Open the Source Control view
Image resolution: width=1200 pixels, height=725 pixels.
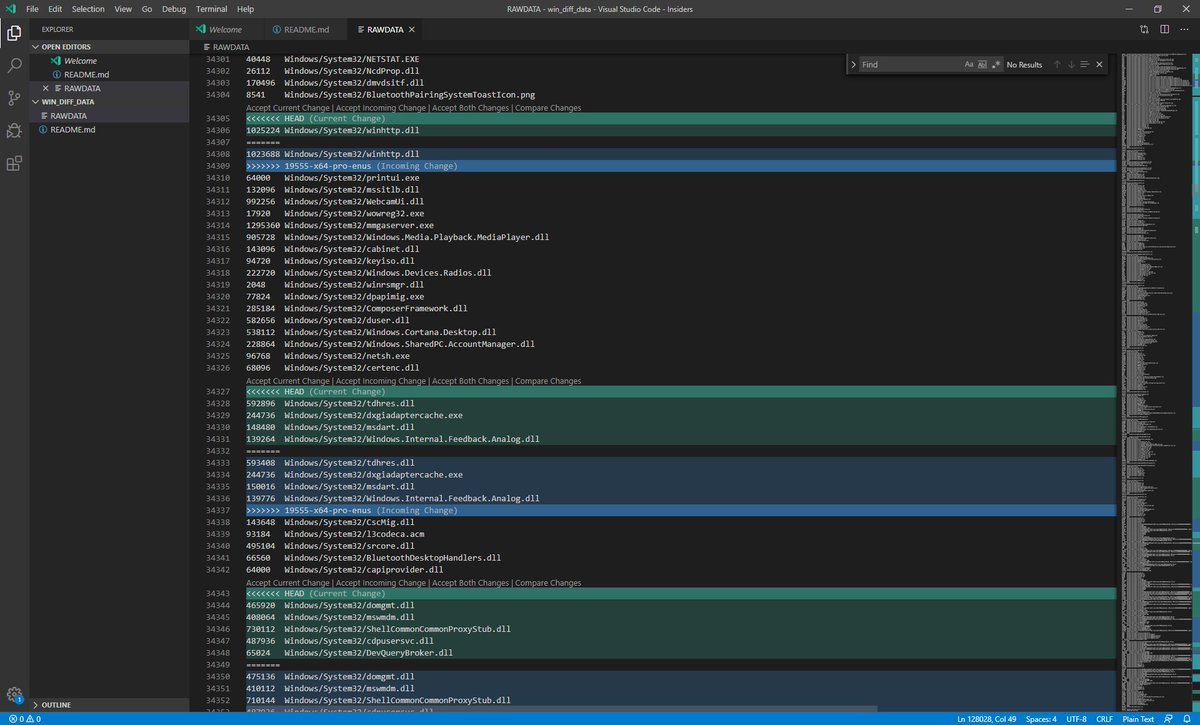coord(14,98)
